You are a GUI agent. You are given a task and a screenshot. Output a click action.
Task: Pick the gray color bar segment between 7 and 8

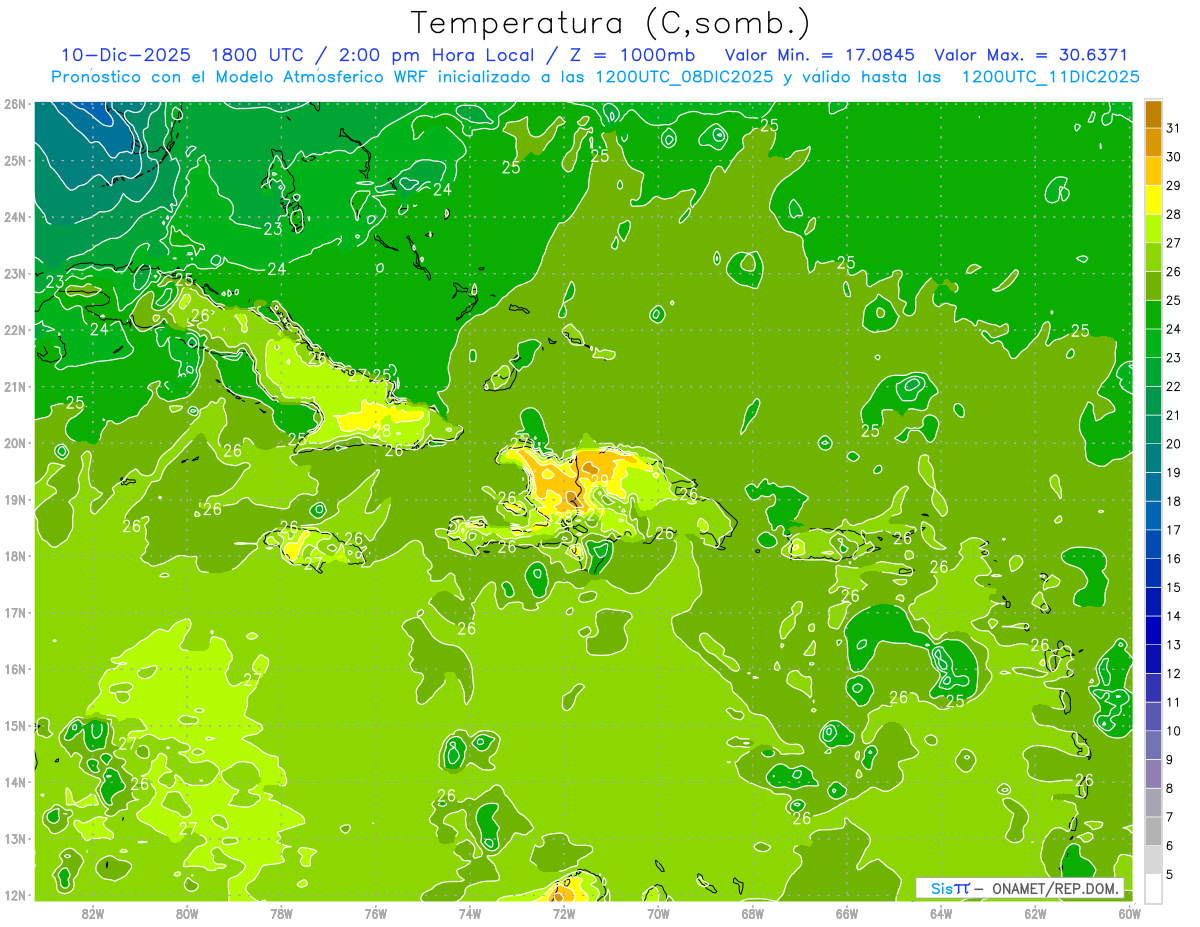pyautogui.click(x=1153, y=803)
